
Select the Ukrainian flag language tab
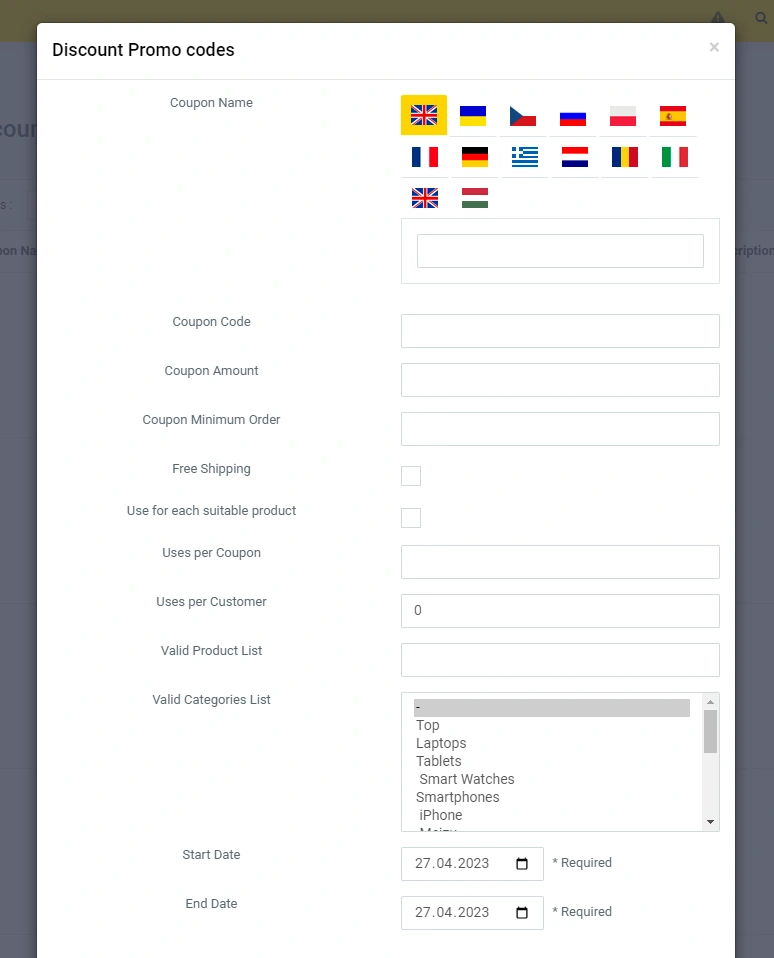pyautogui.click(x=473, y=116)
